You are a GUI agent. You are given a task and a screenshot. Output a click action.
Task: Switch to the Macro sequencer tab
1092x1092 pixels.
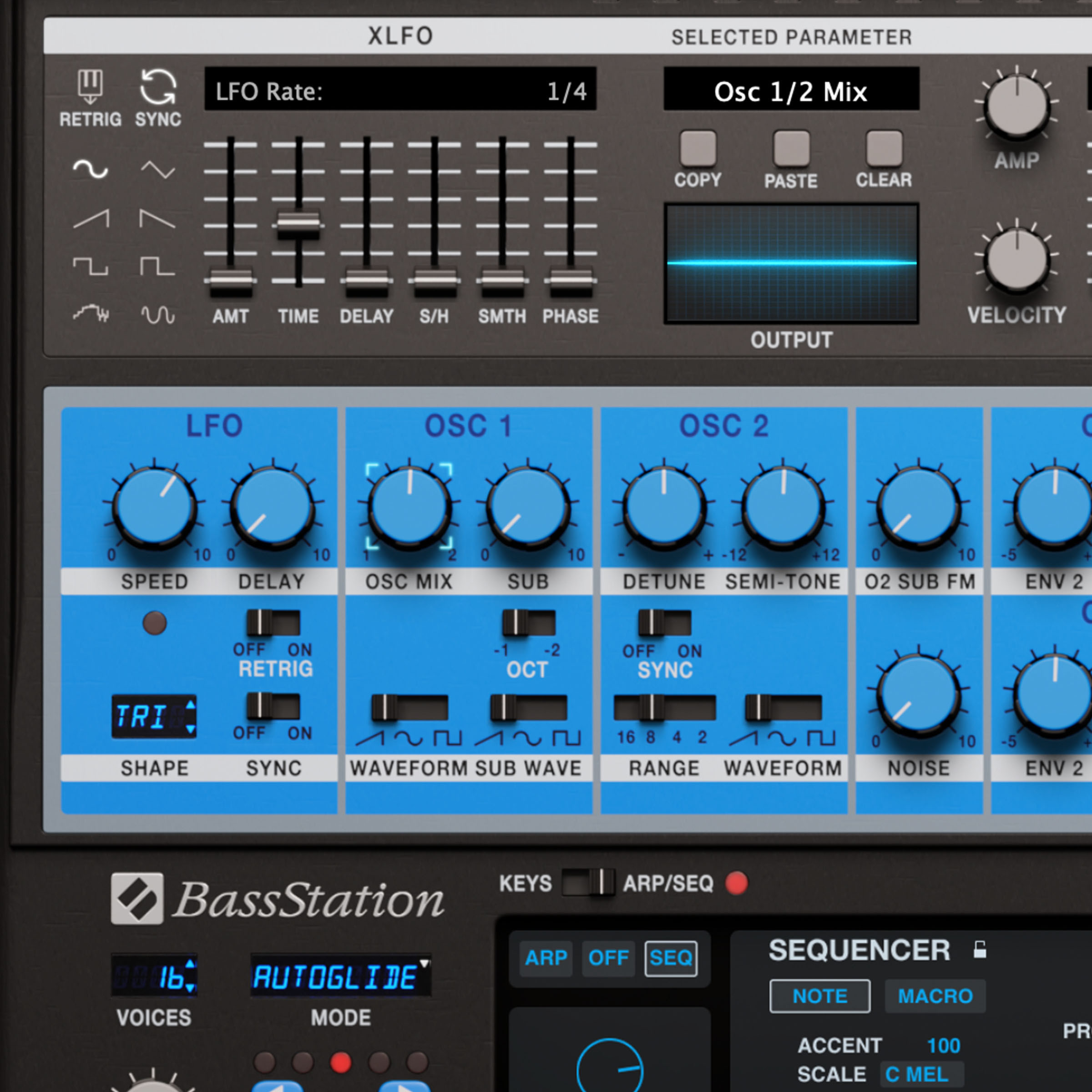(935, 996)
